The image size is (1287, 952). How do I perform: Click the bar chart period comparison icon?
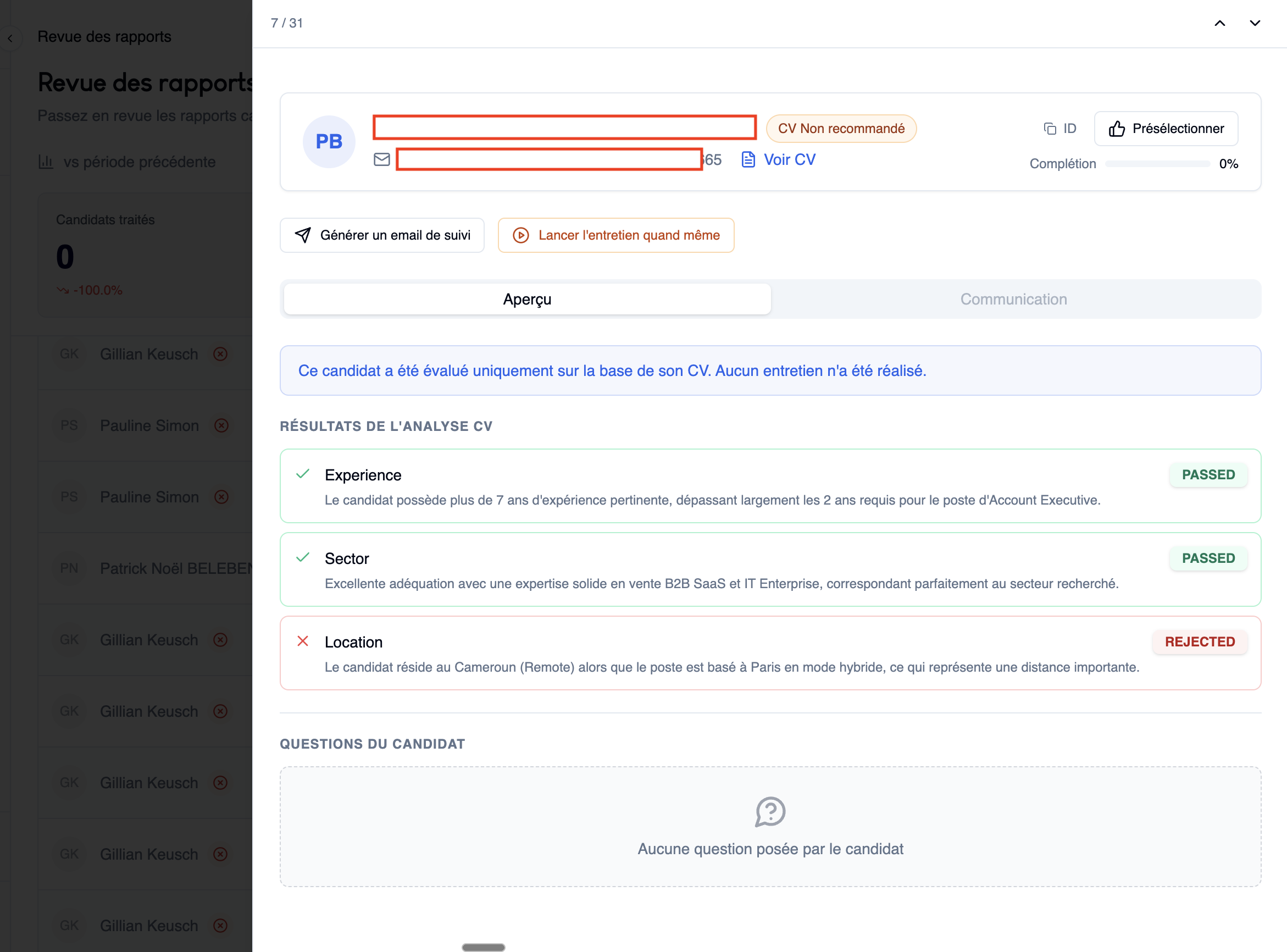(46, 162)
